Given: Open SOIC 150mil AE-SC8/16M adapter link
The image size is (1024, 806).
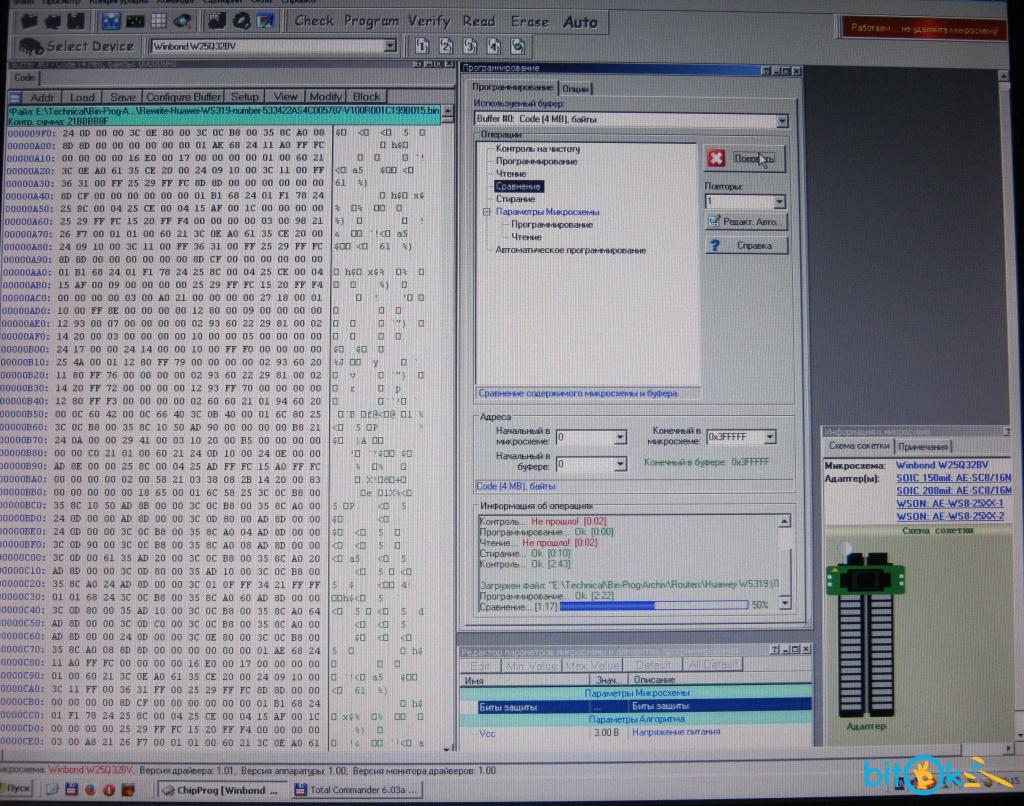Looking at the screenshot, I should coord(953,478).
